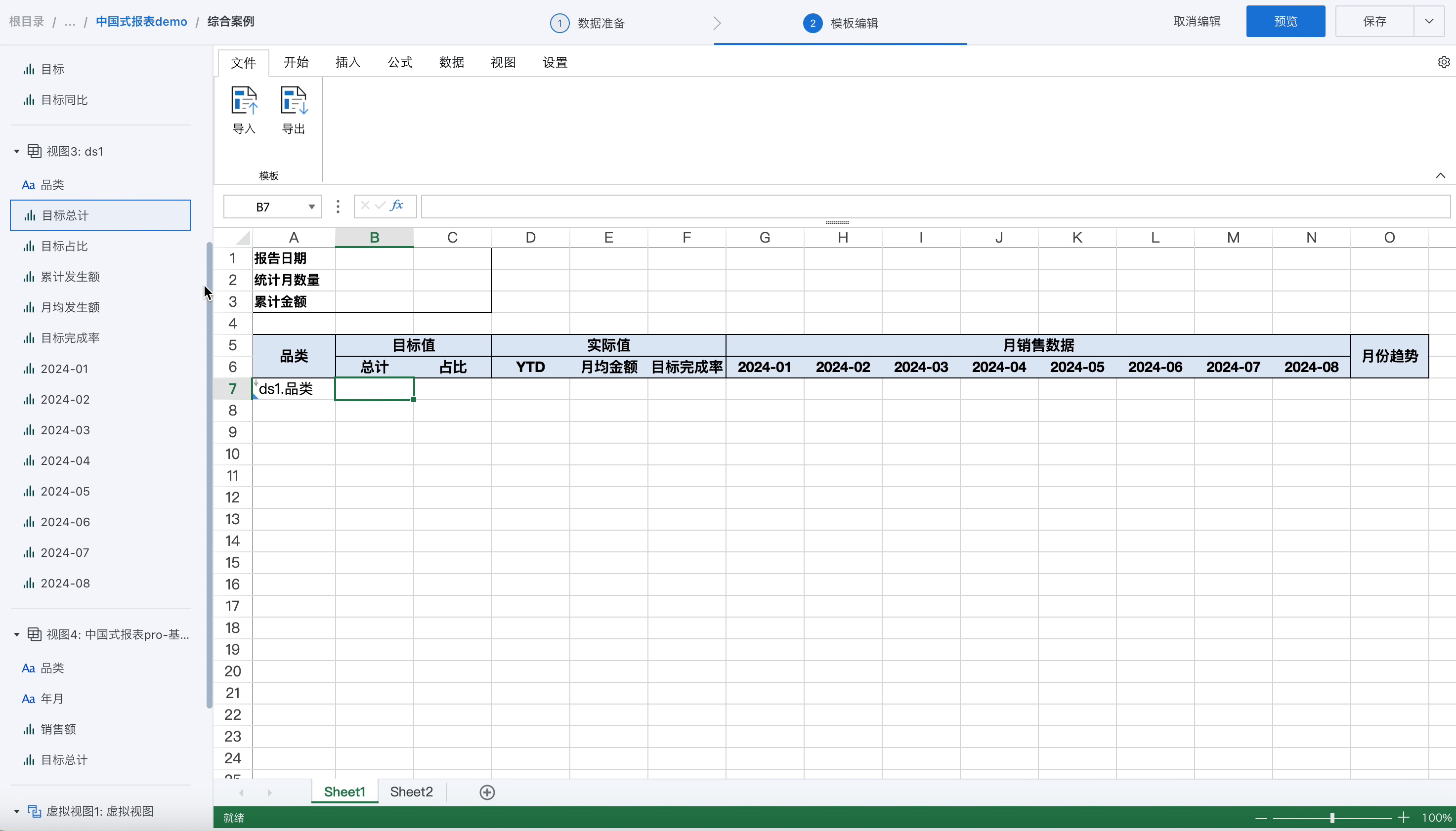This screenshot has width=1456, height=831.
Task: Add a new sheet with plus icon
Action: pyautogui.click(x=487, y=792)
